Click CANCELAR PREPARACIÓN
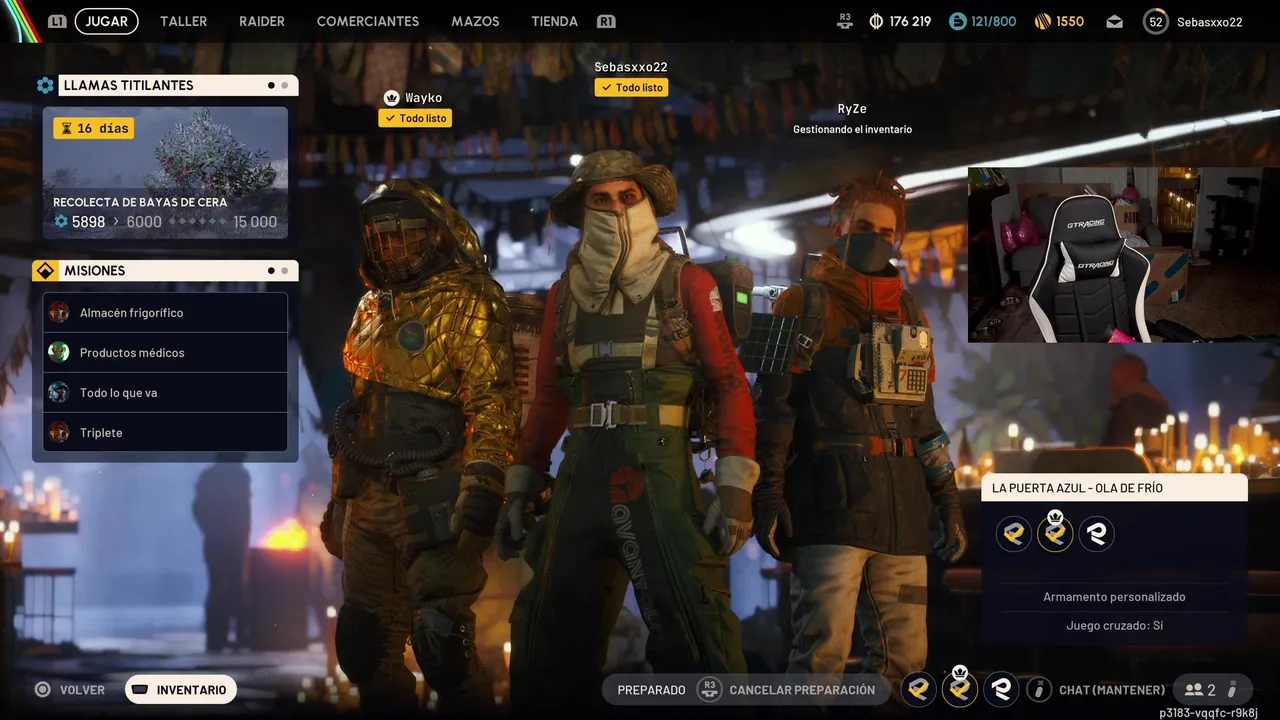 [x=802, y=690]
